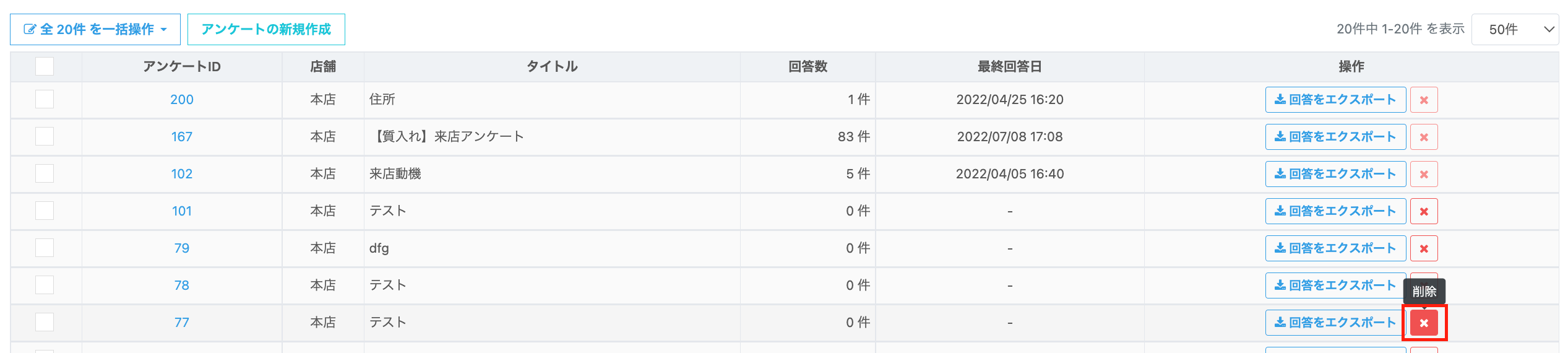
Task: Export answers for survey 77
Action: click(x=1335, y=323)
